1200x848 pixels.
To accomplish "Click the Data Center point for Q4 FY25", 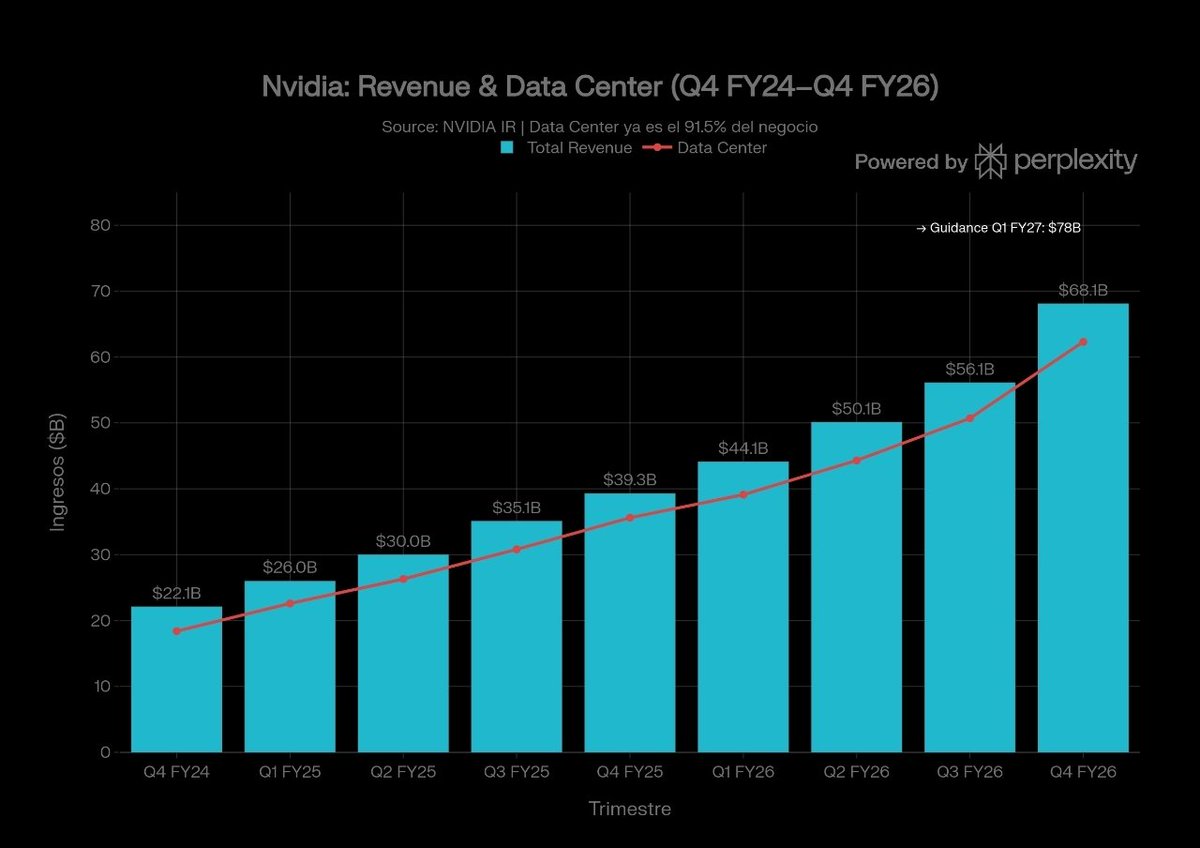I will click(630, 518).
